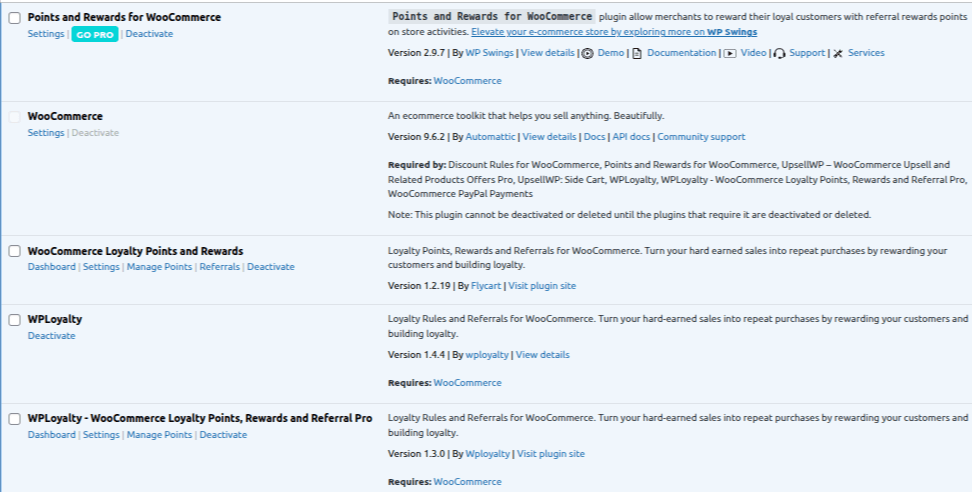Open WooCommerce plugin Settings
Image resolution: width=972 pixels, height=492 pixels.
[46, 133]
